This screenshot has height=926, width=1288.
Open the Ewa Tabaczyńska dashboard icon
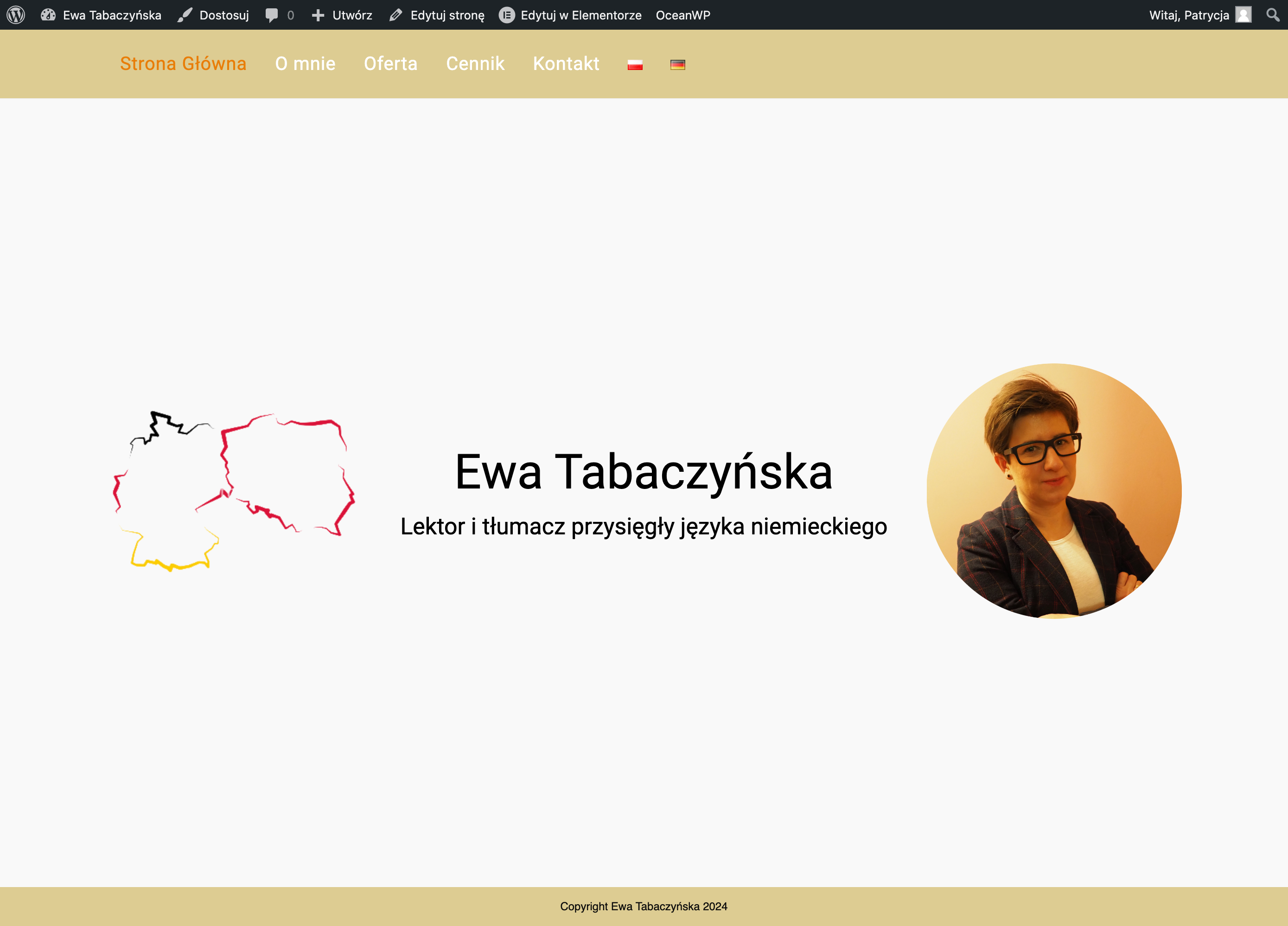point(48,15)
